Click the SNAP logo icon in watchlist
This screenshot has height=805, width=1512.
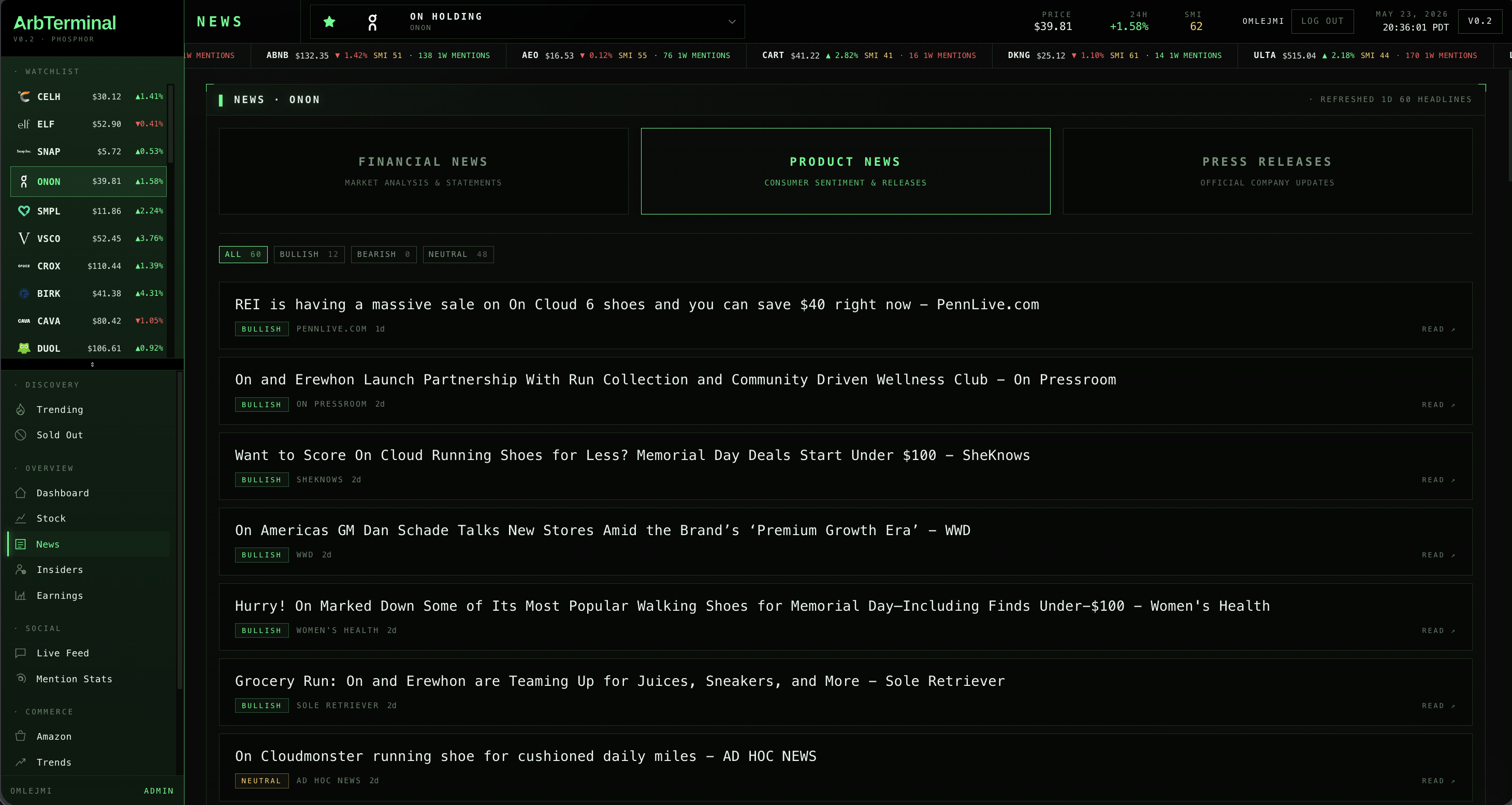tap(23, 151)
